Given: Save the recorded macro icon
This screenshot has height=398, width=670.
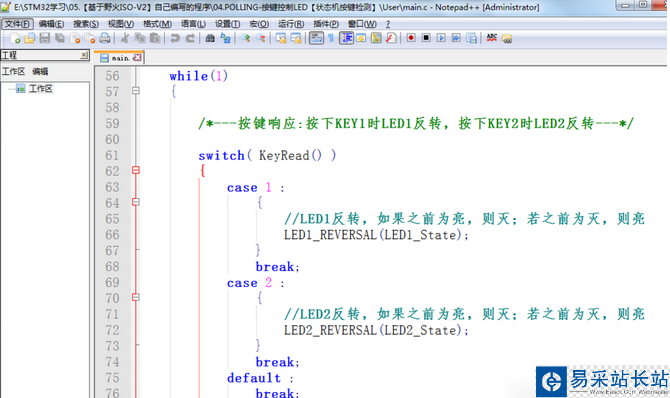Looking at the screenshot, I should pos(471,38).
